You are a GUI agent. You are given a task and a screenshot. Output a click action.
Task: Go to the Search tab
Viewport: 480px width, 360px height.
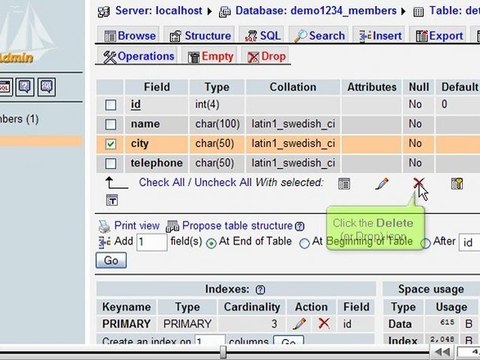pyautogui.click(x=319, y=36)
